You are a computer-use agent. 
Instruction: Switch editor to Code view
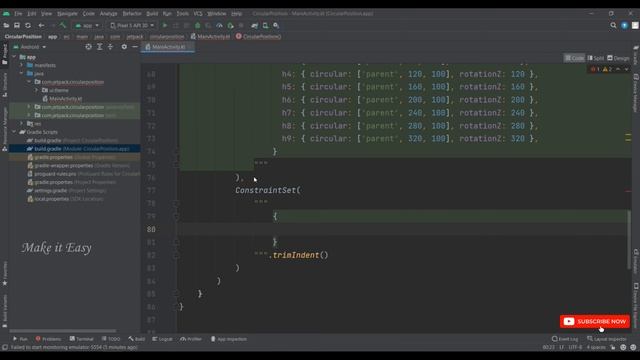click(575, 58)
